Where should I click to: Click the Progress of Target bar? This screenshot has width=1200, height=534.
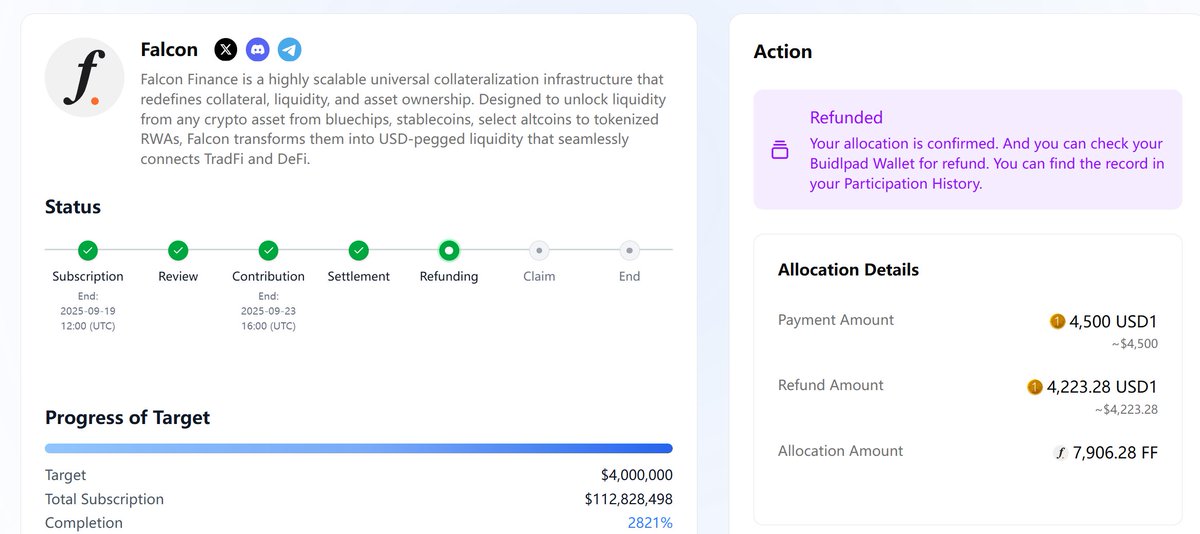358,448
